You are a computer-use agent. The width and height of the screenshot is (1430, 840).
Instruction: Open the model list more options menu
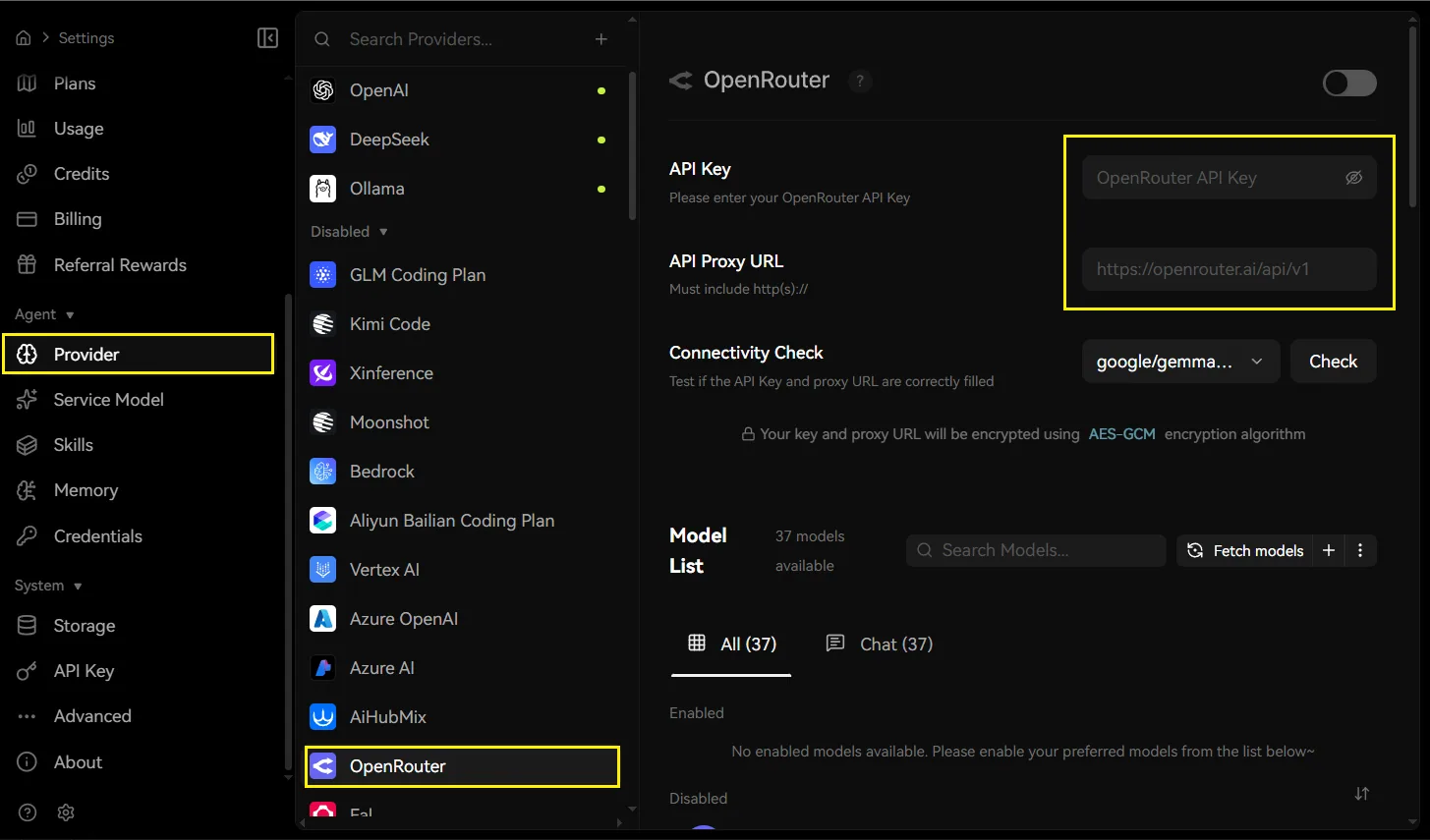click(x=1360, y=550)
